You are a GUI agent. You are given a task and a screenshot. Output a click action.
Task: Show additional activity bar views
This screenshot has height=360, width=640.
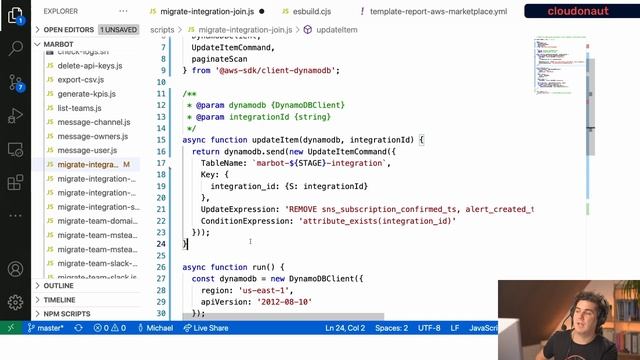[x=15, y=216]
